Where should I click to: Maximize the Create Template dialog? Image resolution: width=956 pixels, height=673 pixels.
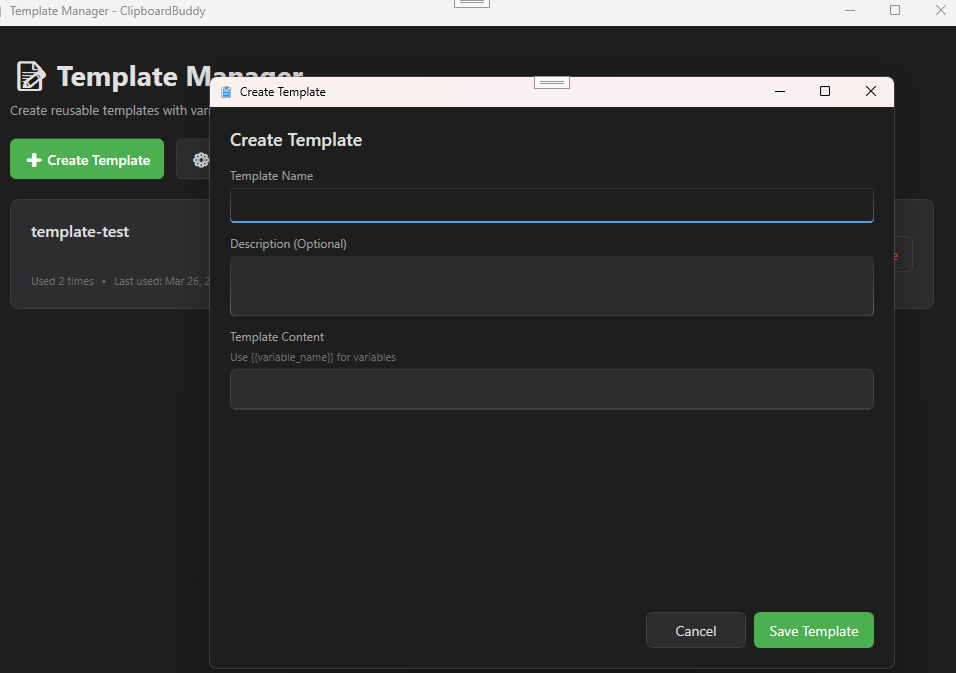[x=824, y=91]
